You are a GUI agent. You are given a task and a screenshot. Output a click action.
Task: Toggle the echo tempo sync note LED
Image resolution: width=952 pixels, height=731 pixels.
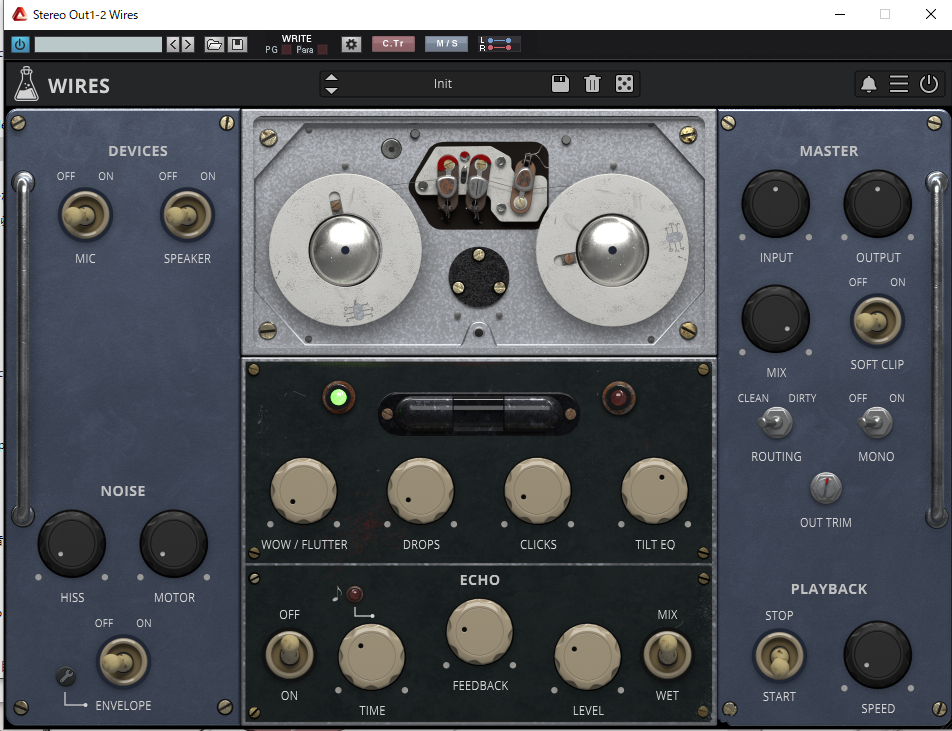tap(355, 594)
